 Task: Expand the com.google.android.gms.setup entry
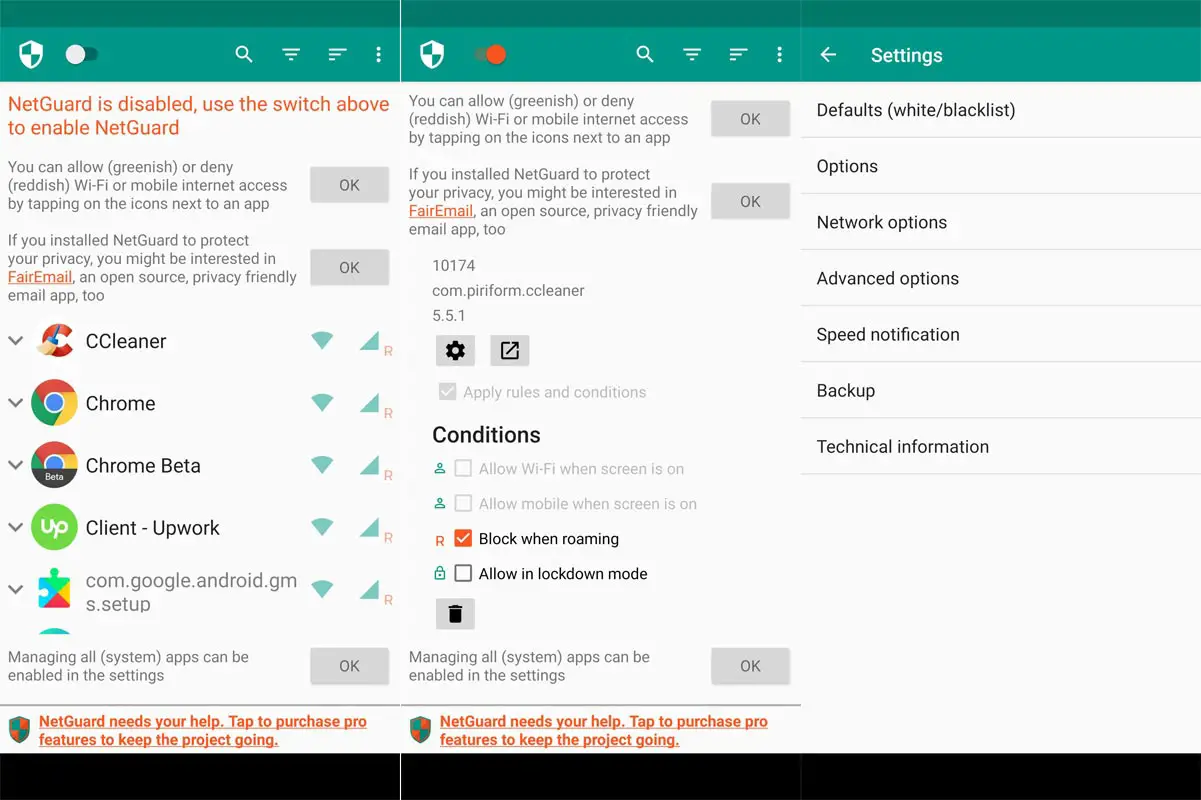tap(15, 590)
